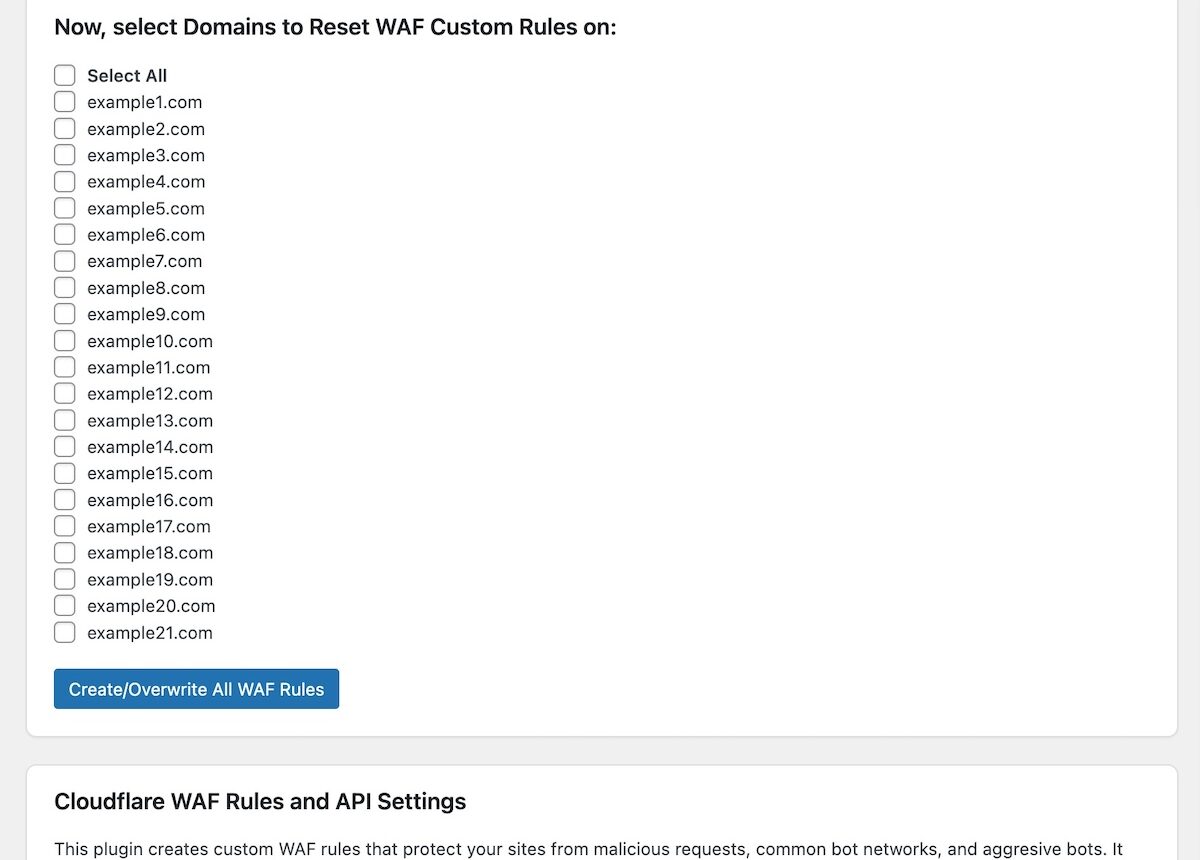Tick example9.com for rule reset
This screenshot has width=1200, height=860.
tap(64, 313)
